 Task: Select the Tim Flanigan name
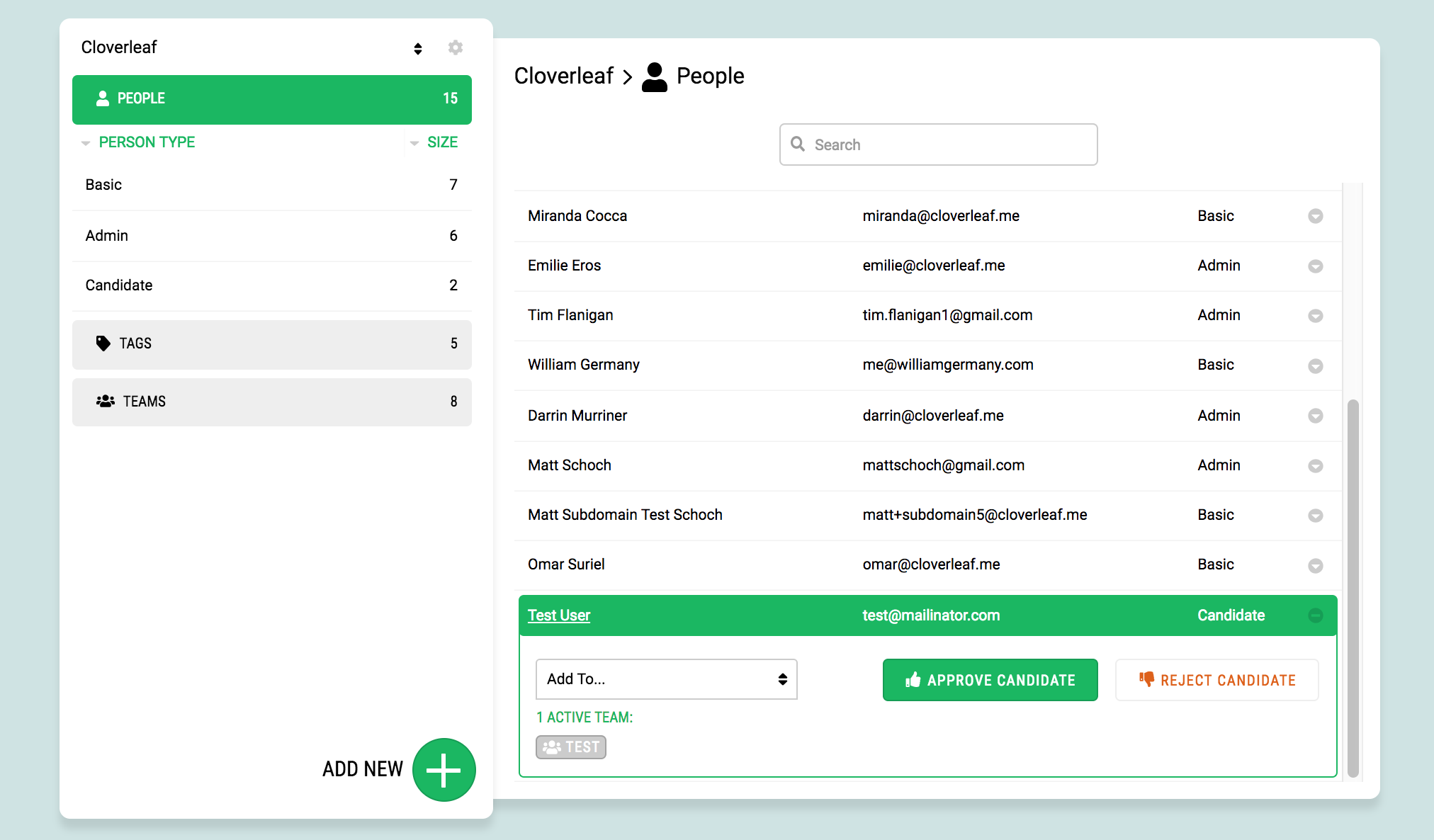(570, 315)
